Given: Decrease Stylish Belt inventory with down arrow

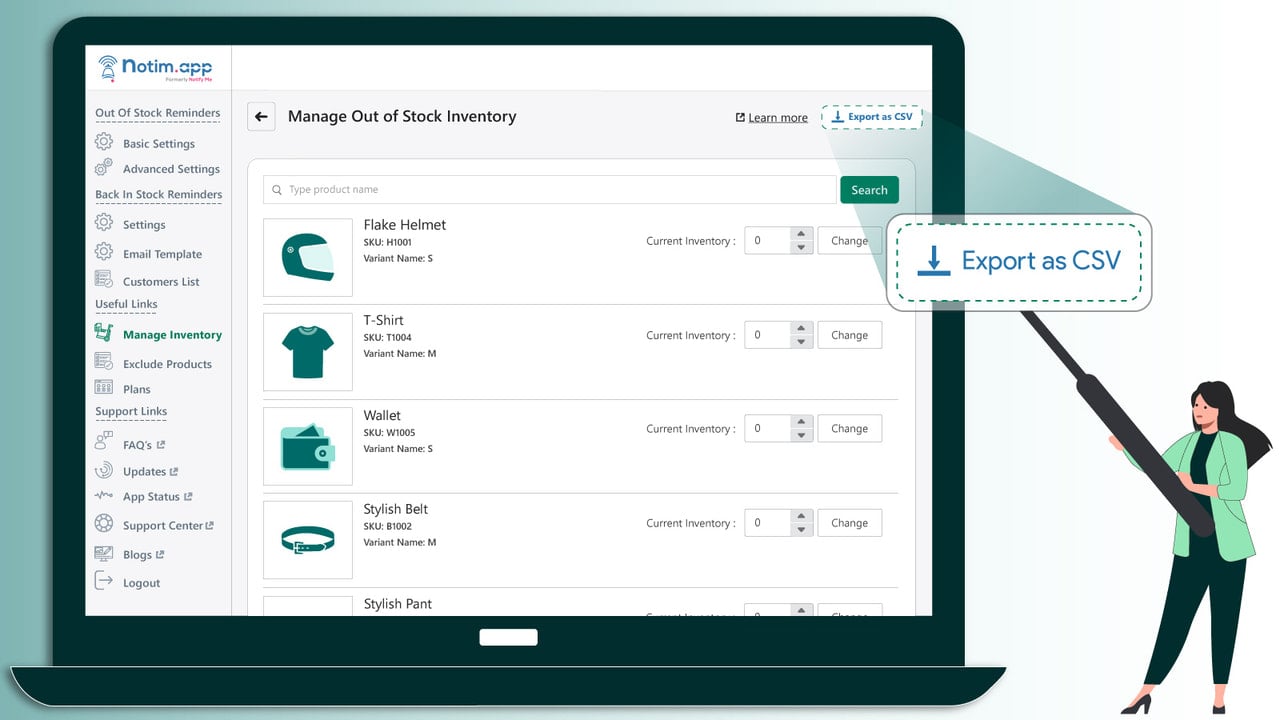Looking at the screenshot, I should 801,530.
